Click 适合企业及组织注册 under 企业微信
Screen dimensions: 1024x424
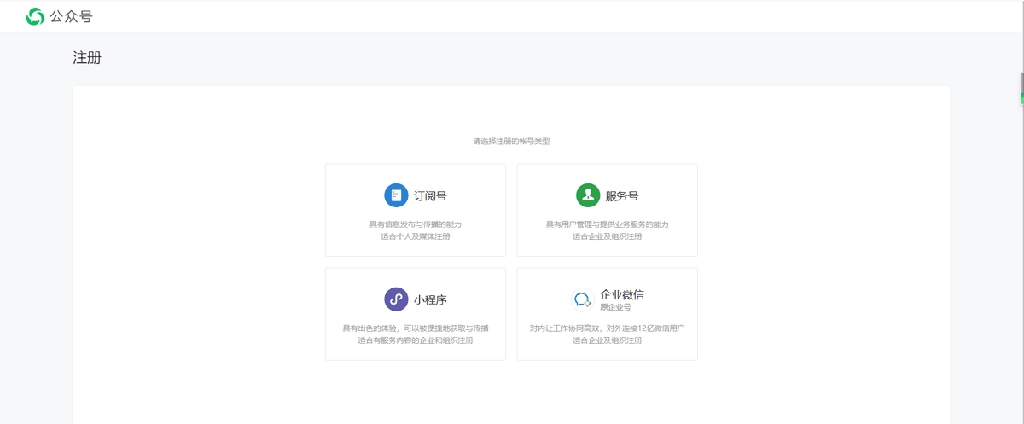click(x=607, y=340)
